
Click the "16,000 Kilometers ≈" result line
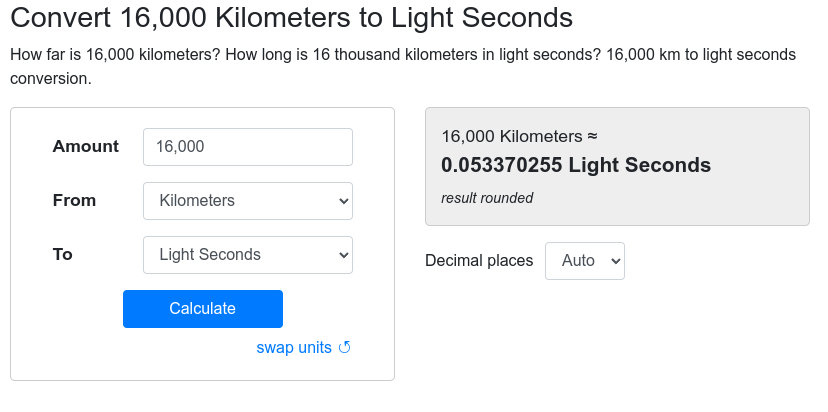(519, 136)
